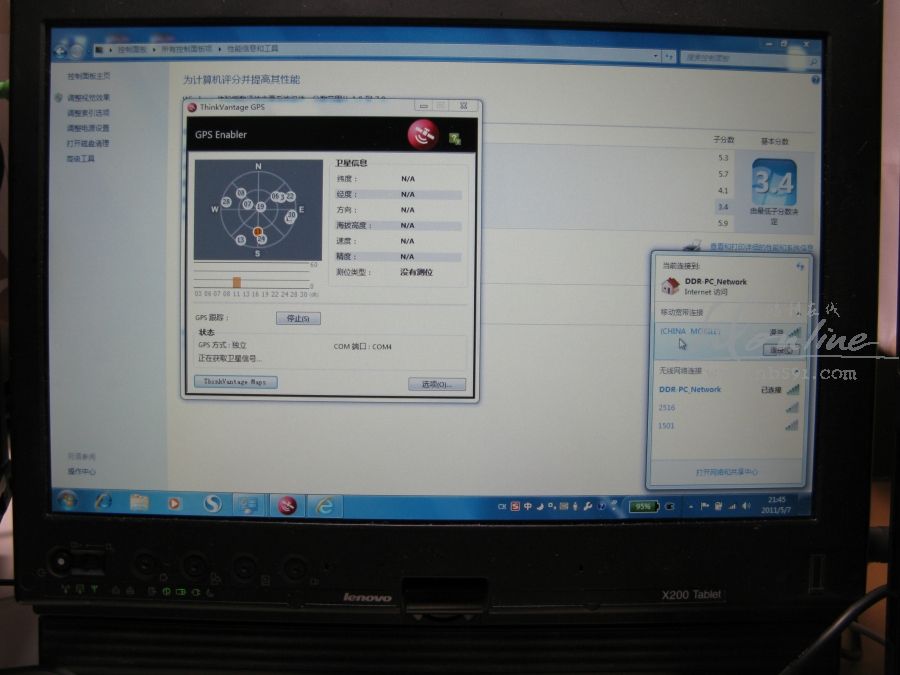Click the 性能信息和工具 breadcrumb
The height and width of the screenshot is (675, 900).
pos(253,49)
